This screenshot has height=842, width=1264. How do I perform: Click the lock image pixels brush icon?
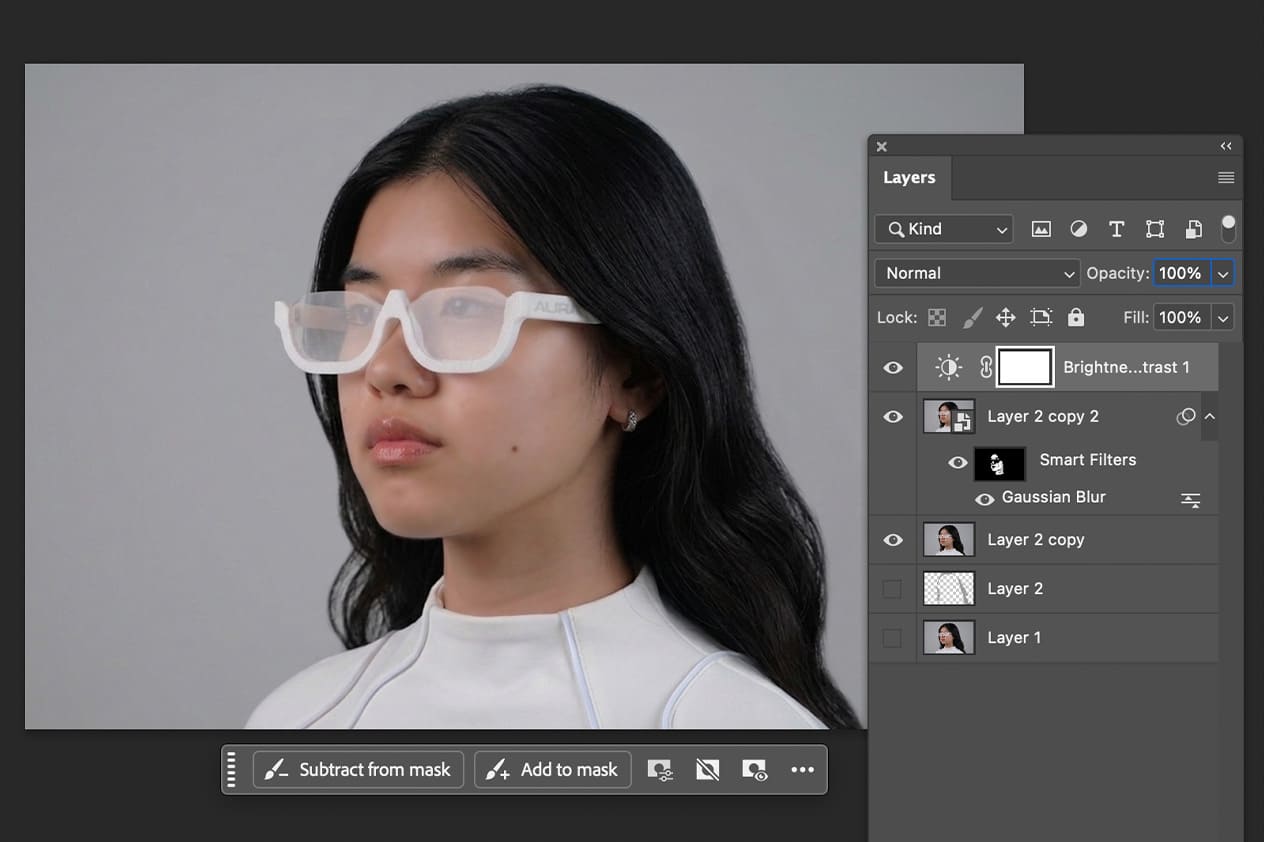coord(972,318)
